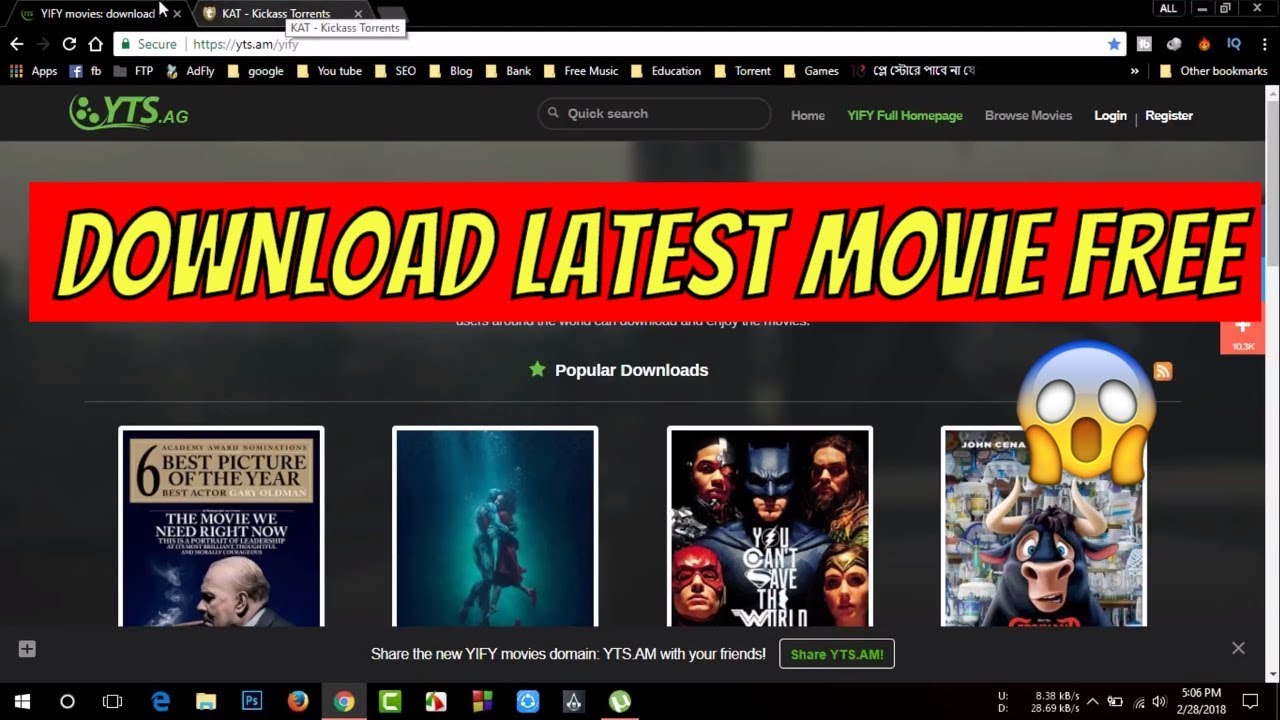Click the Share YTS.AM! button
The width and height of the screenshot is (1280, 720).
pyautogui.click(x=837, y=654)
